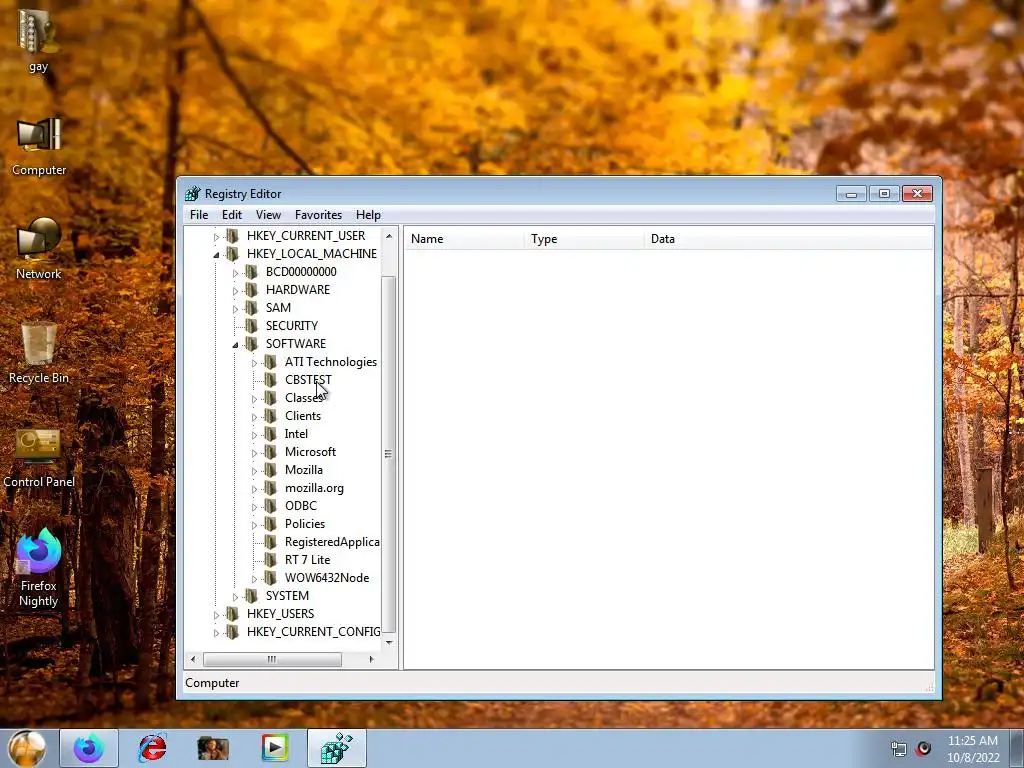This screenshot has height=768, width=1024.
Task: Open Windows Media Player from the taskbar
Action: [x=275, y=748]
